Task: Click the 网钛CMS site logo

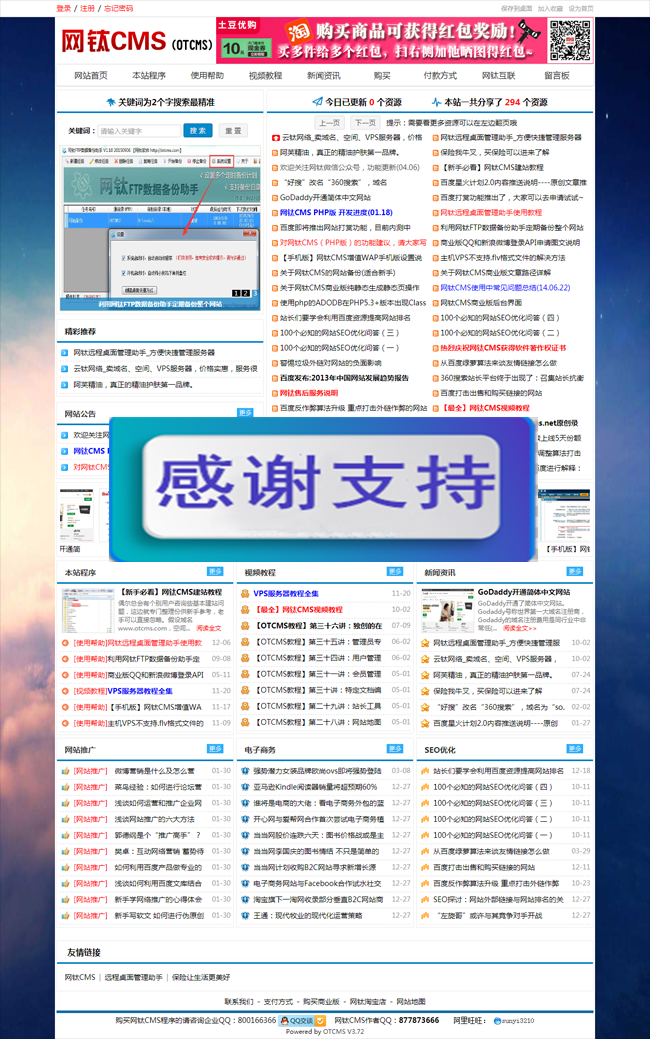Action: click(x=137, y=41)
